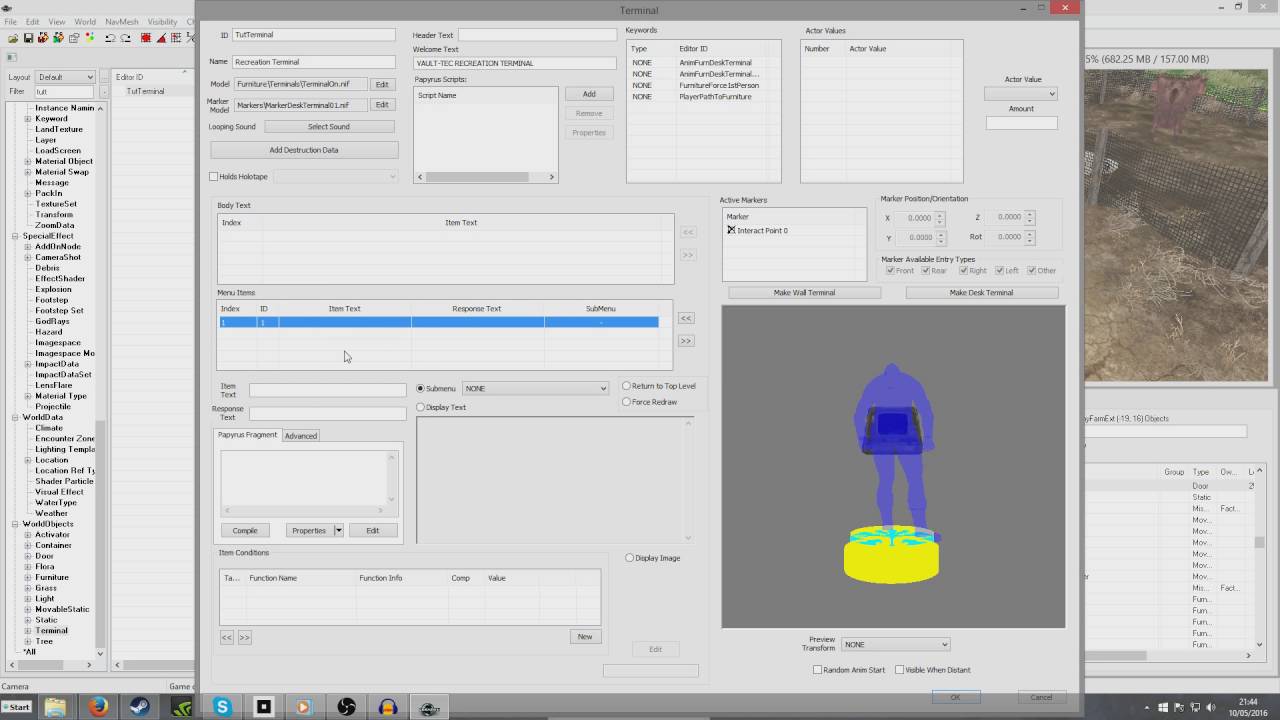Select the Display Text radio button
Image resolution: width=1280 pixels, height=720 pixels.
click(421, 407)
